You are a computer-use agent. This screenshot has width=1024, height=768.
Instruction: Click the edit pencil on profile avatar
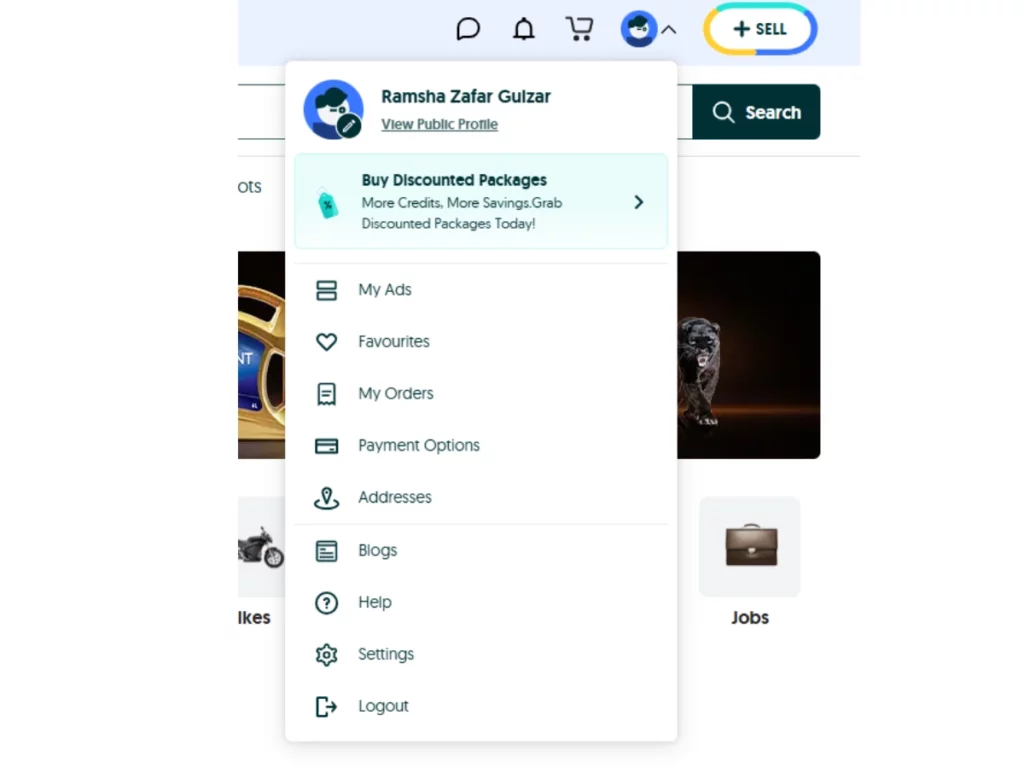[348, 125]
